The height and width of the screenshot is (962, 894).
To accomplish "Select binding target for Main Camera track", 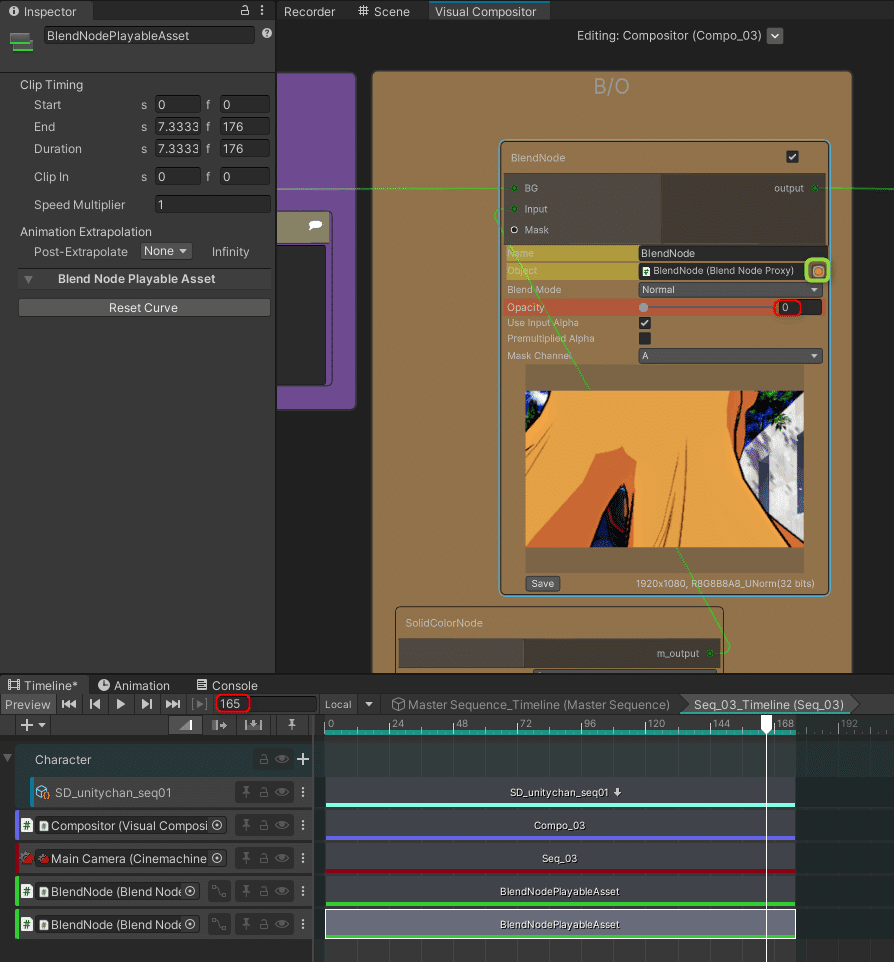I will (217, 858).
